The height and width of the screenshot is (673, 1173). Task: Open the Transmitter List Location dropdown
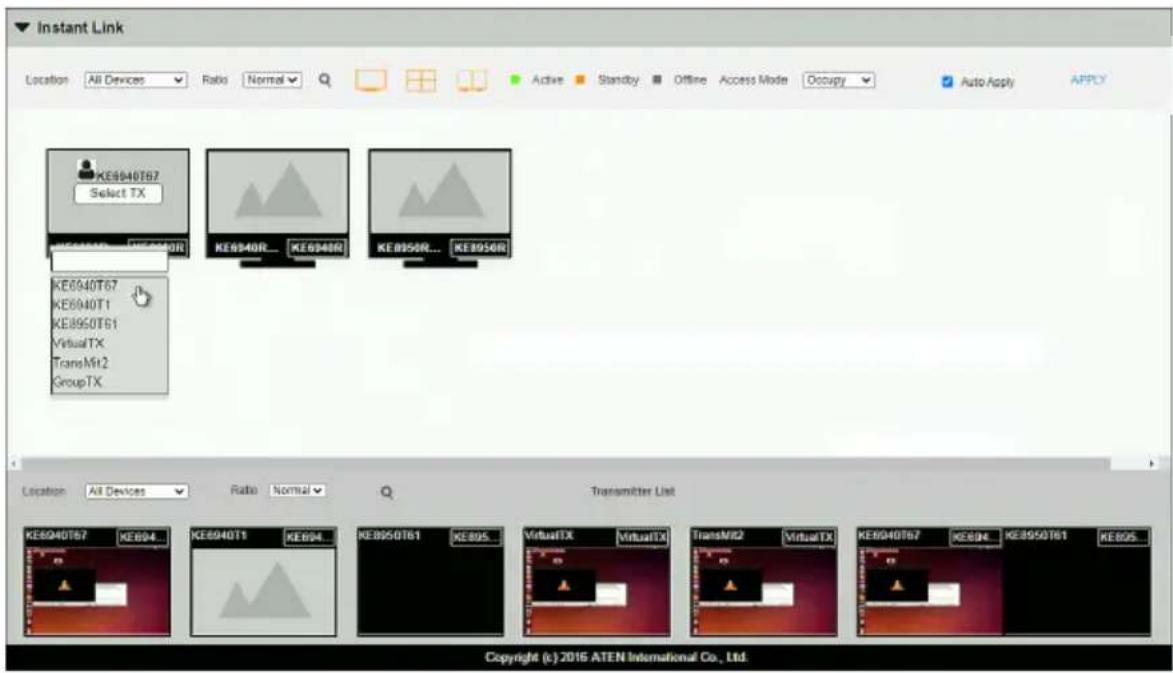tap(136, 491)
